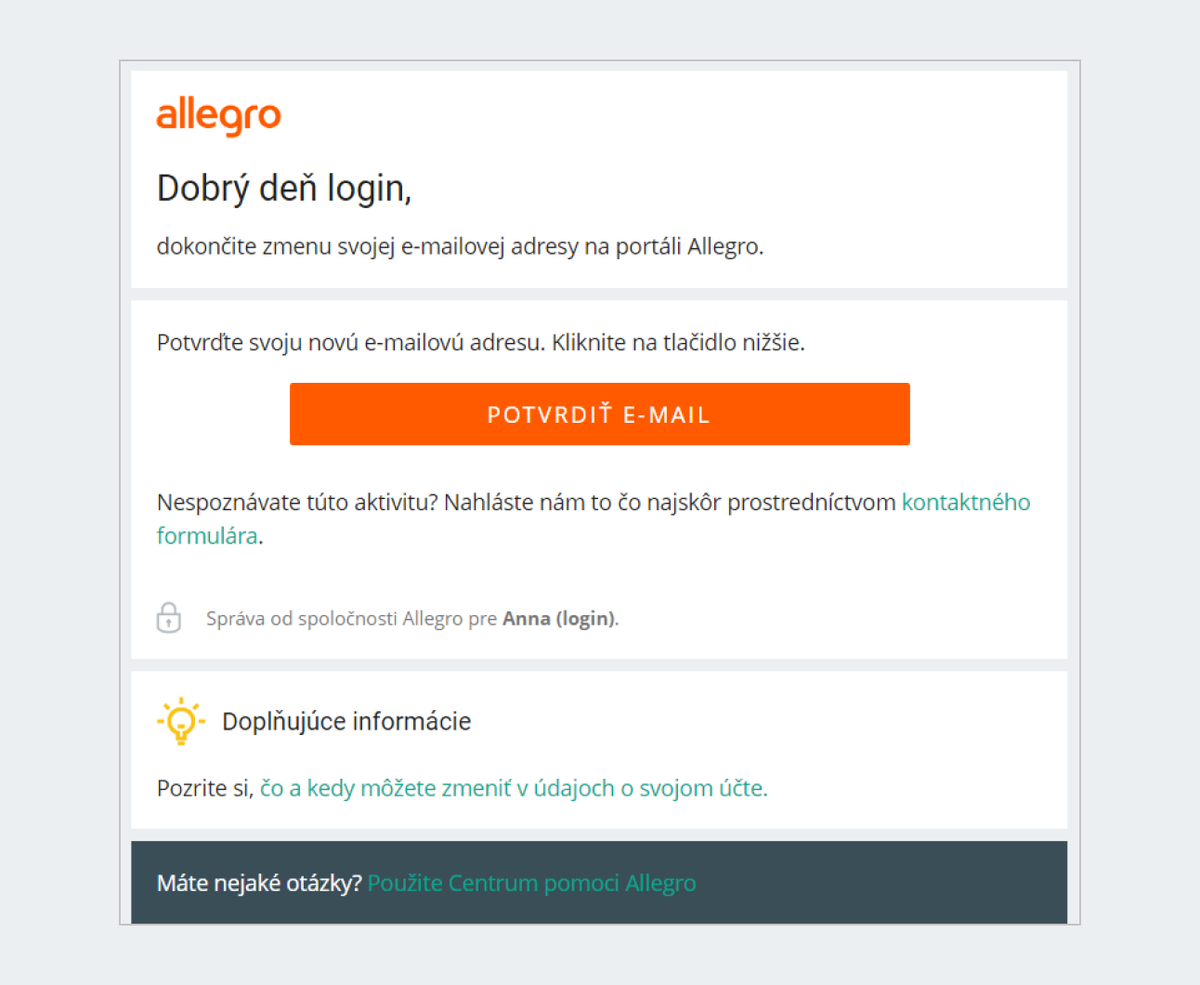Open the 'kontaktného' link text

[966, 502]
